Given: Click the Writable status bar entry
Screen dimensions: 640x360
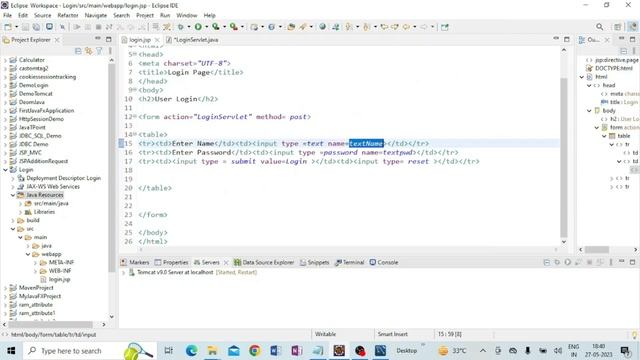Looking at the screenshot, I should [325, 334].
